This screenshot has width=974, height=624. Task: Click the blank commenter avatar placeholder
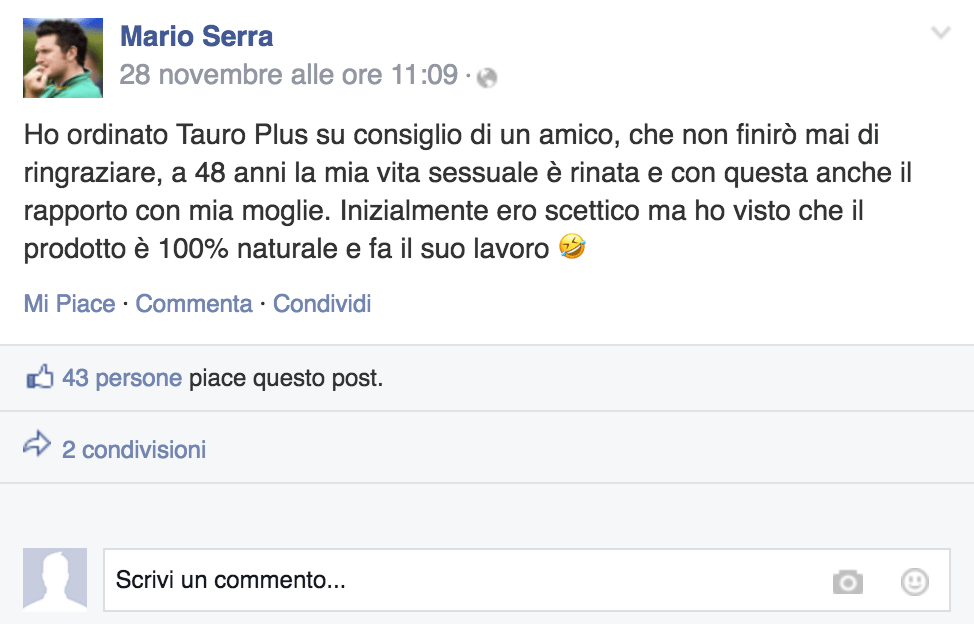click(55, 579)
